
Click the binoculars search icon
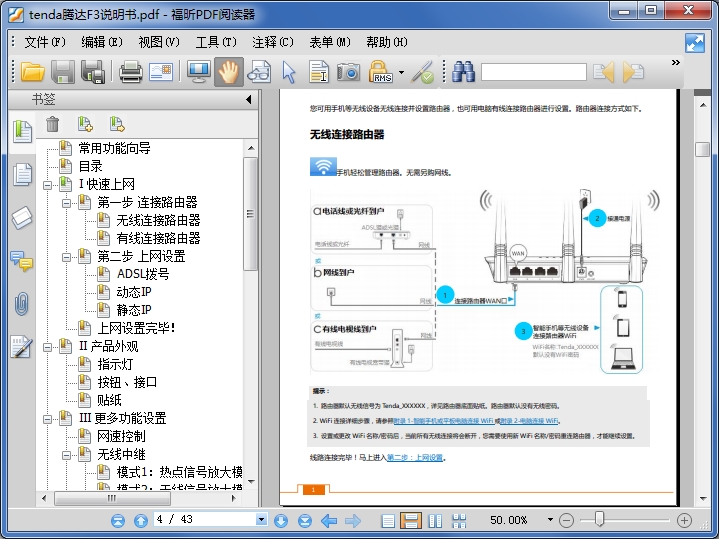(463, 72)
